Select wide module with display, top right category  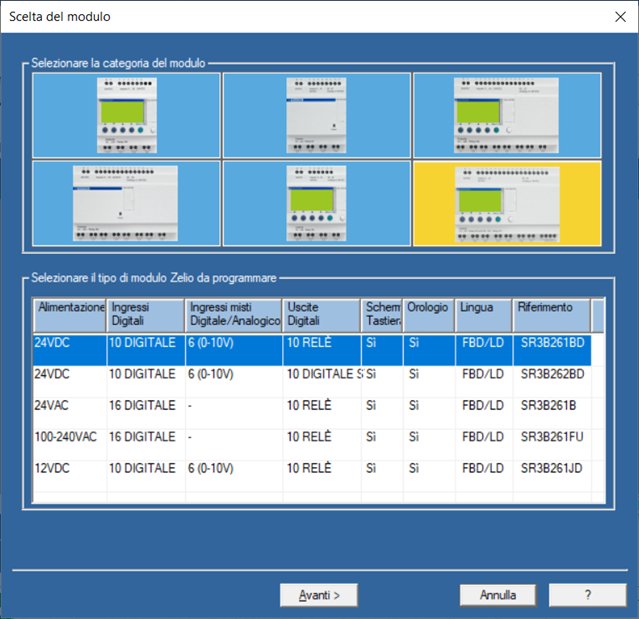coord(507,115)
